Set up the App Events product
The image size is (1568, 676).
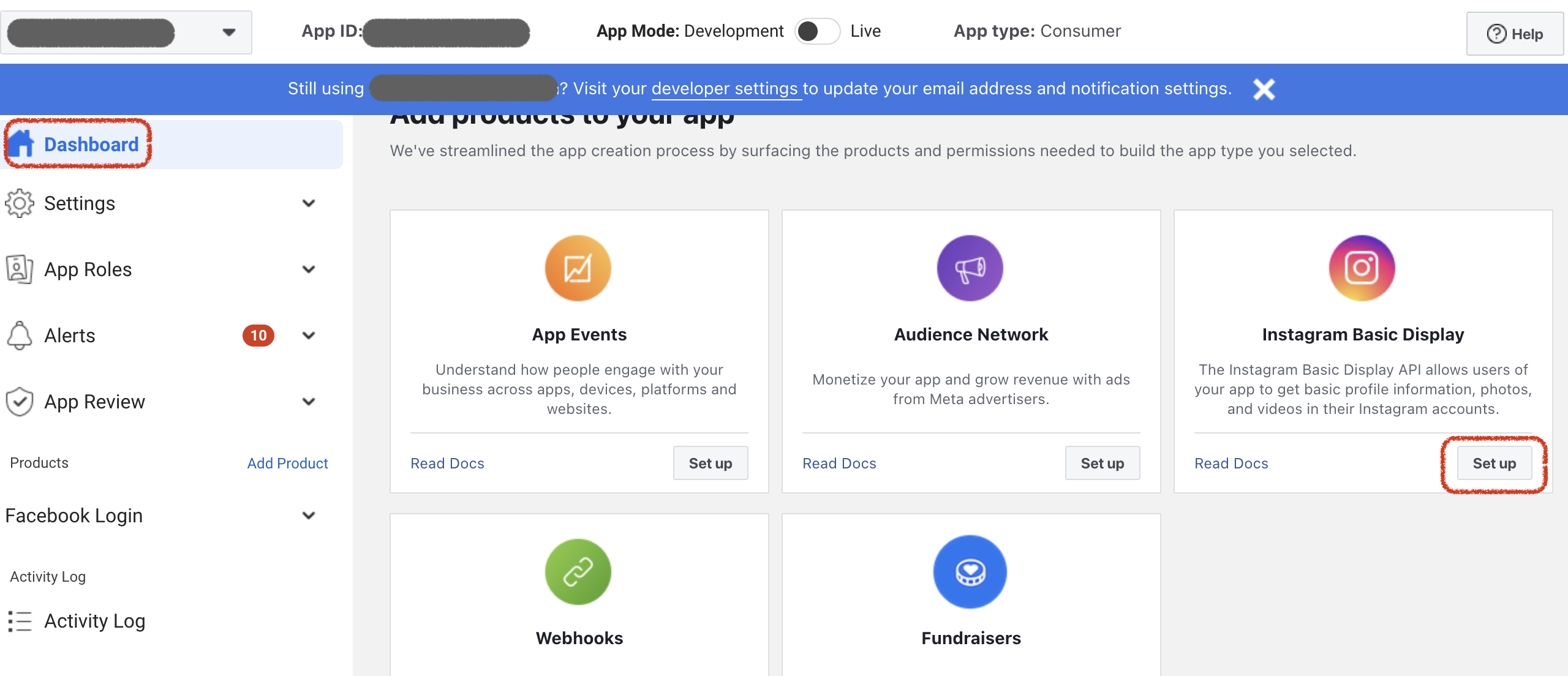click(x=710, y=464)
